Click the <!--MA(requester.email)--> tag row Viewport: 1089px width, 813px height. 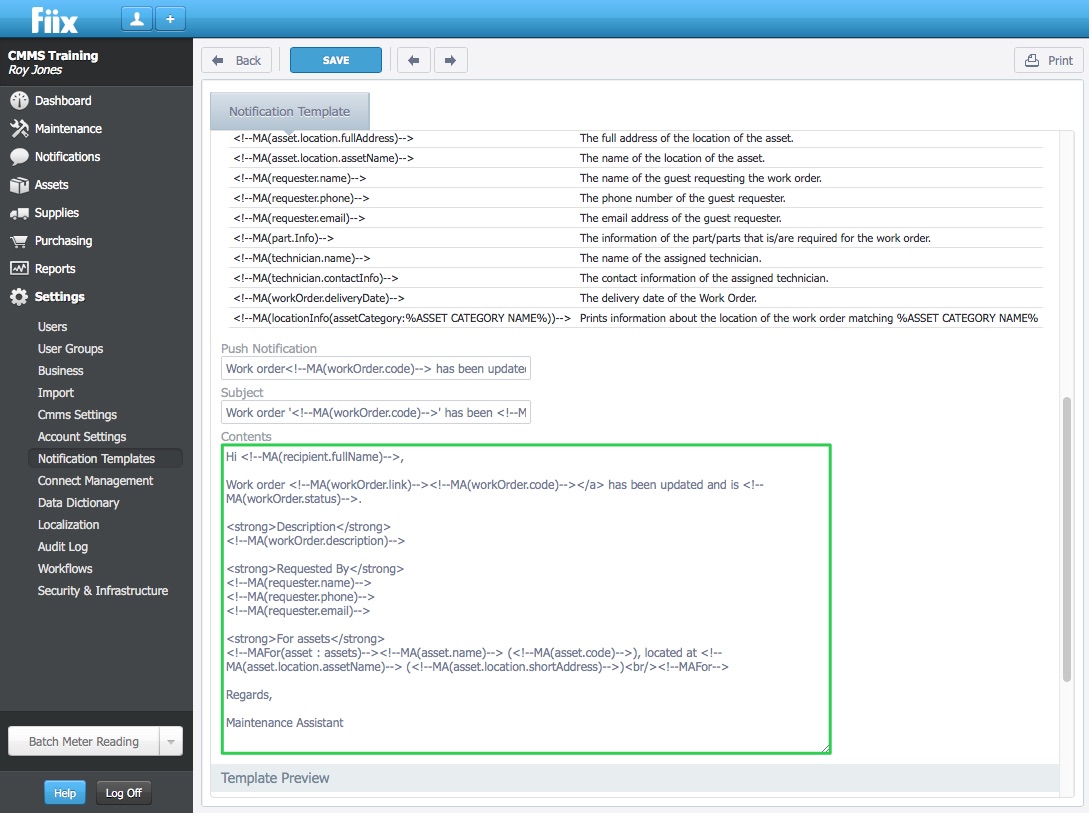click(637, 218)
